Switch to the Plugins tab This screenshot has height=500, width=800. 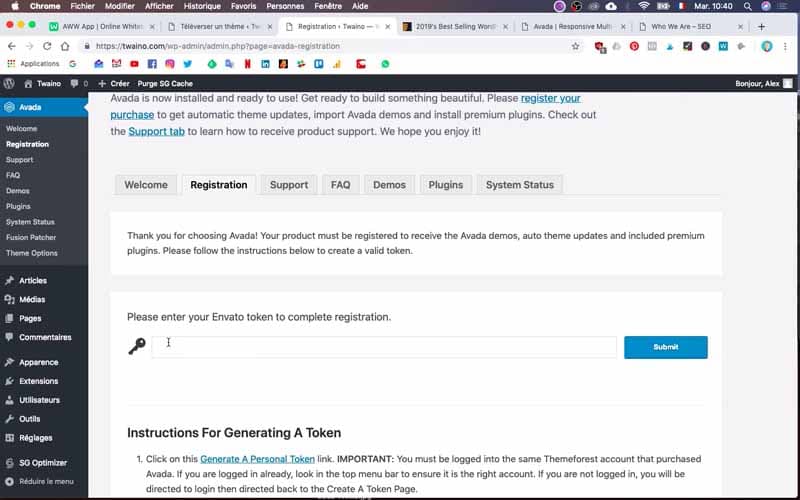(445, 185)
